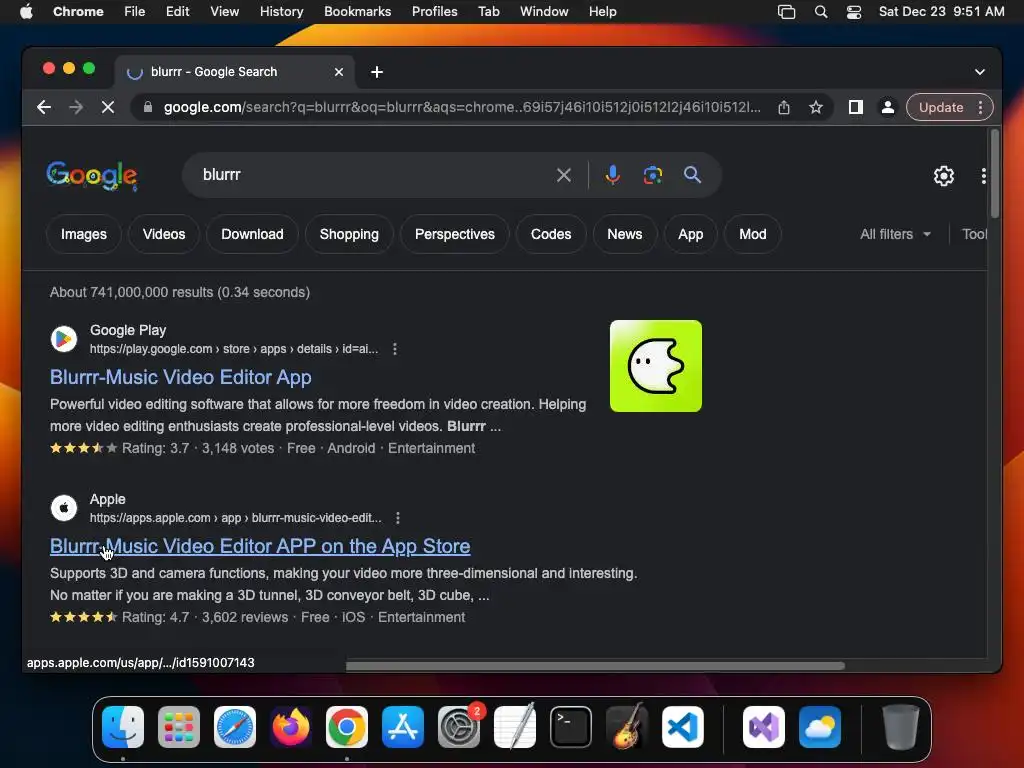Image resolution: width=1024 pixels, height=768 pixels.
Task: Click the padlock site info icon
Action: [x=148, y=107]
